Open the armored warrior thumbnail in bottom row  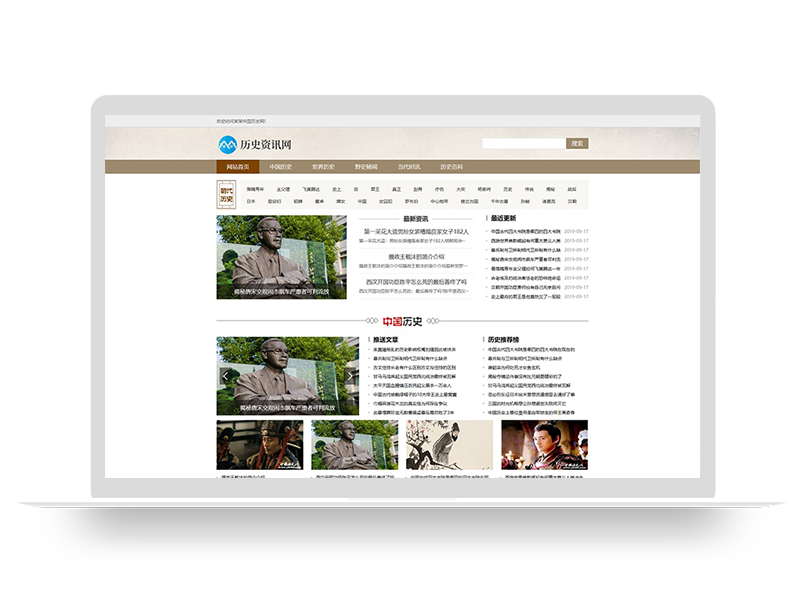260,444
